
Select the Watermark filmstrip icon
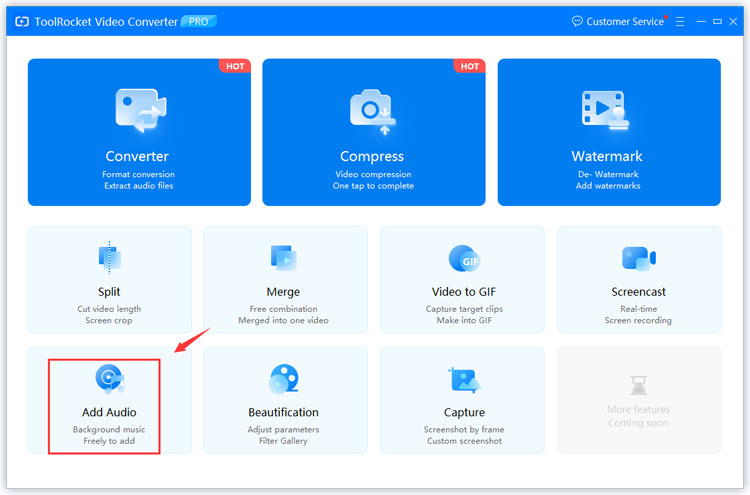coord(605,110)
